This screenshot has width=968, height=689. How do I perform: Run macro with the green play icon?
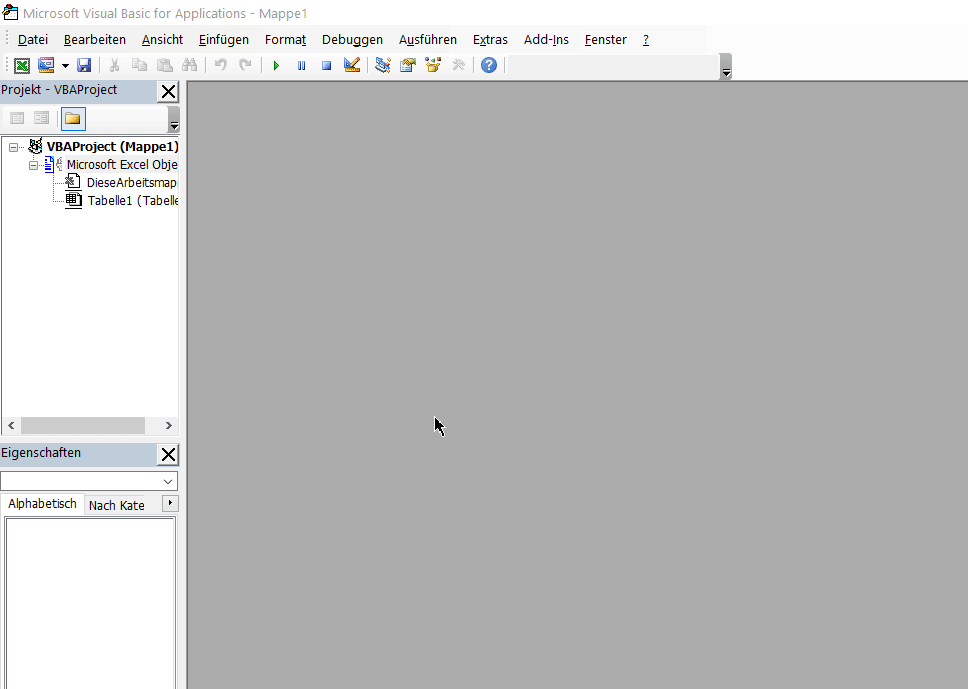[276, 65]
